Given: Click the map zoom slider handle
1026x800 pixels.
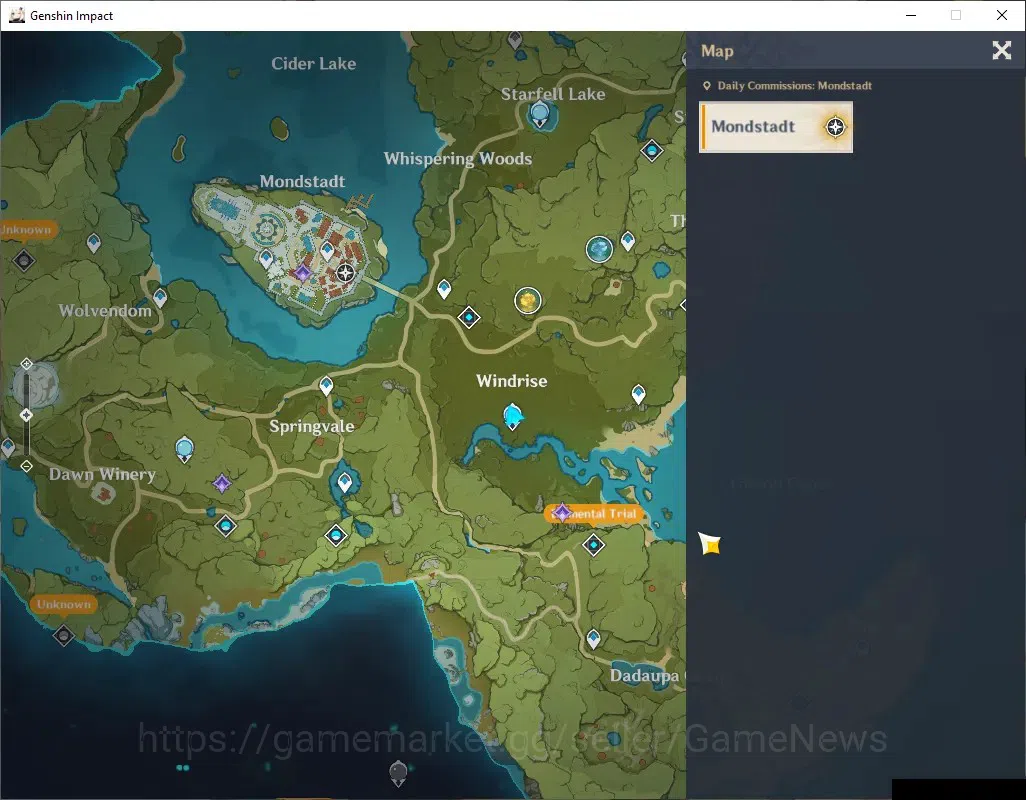Looking at the screenshot, I should 26,415.
